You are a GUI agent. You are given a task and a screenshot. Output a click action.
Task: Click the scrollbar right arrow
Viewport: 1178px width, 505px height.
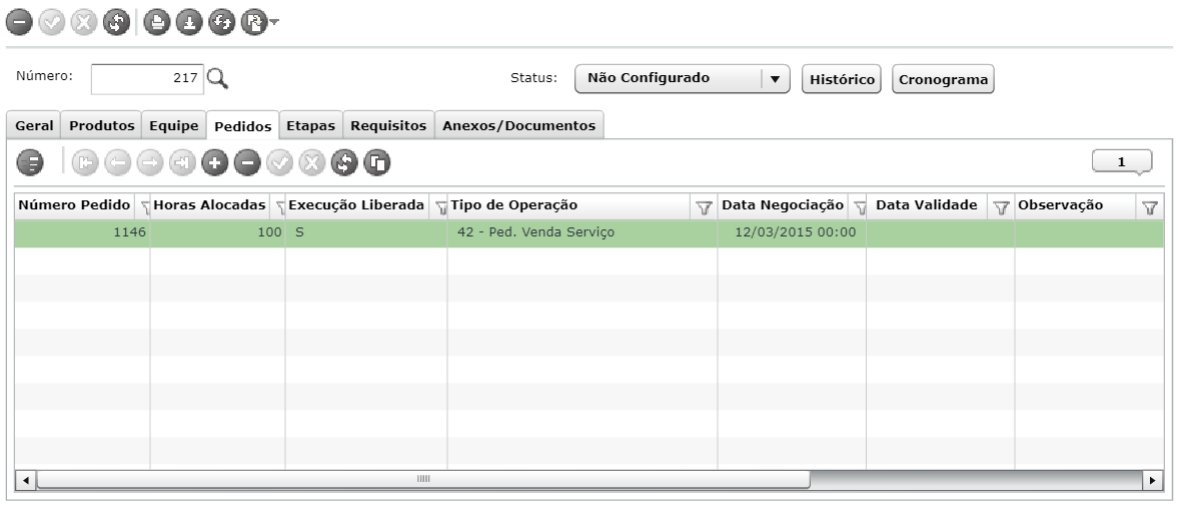click(x=1152, y=479)
